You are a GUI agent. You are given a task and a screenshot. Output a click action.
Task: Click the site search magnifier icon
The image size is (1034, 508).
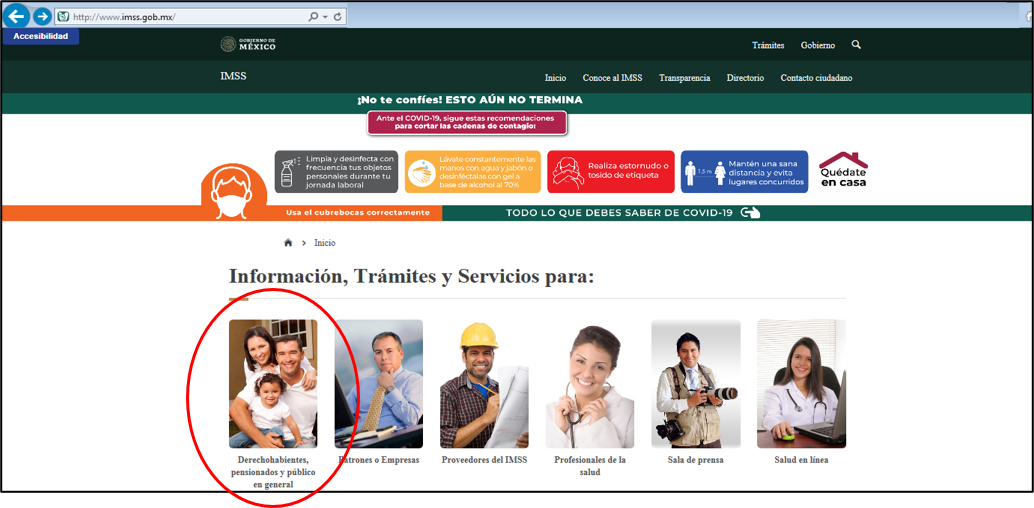coord(856,45)
